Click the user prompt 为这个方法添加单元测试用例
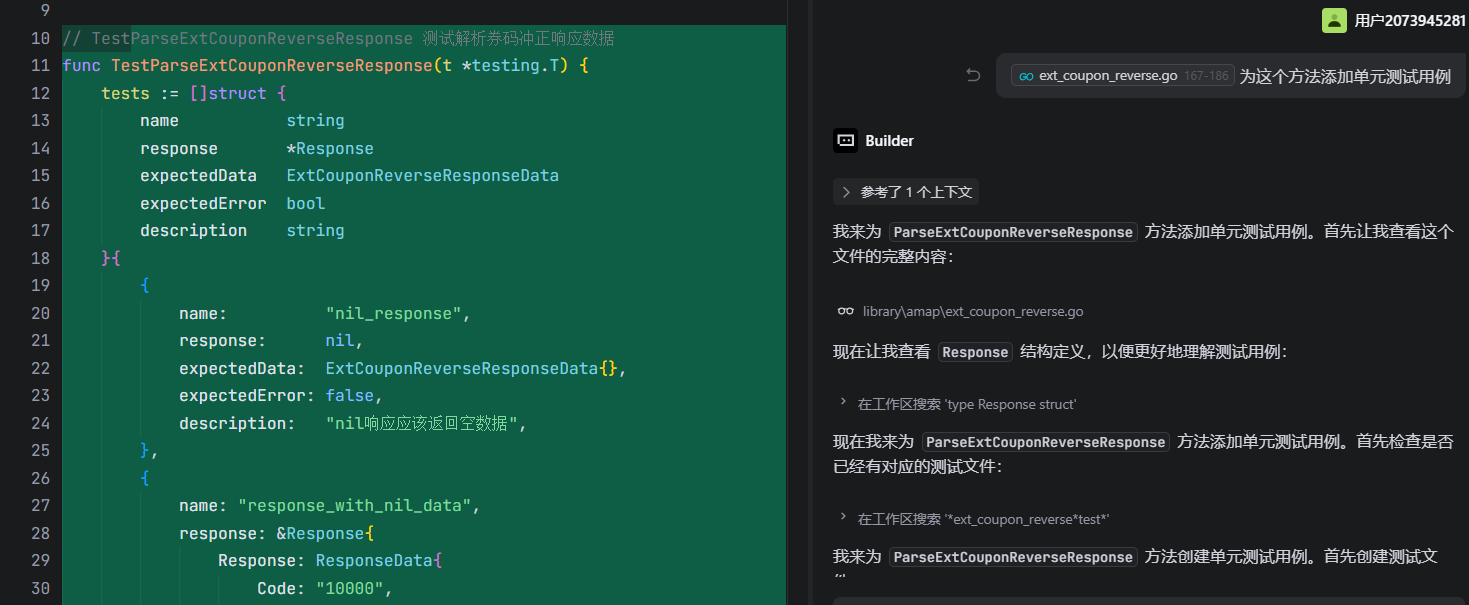Screen dimensions: 1469x605 [x=1345, y=76]
